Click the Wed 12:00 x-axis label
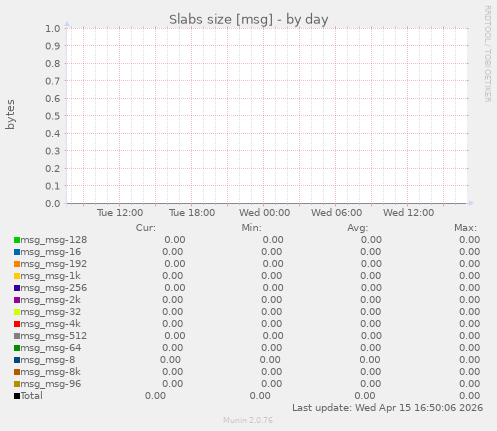The width and height of the screenshot is (497, 431). click(x=408, y=213)
